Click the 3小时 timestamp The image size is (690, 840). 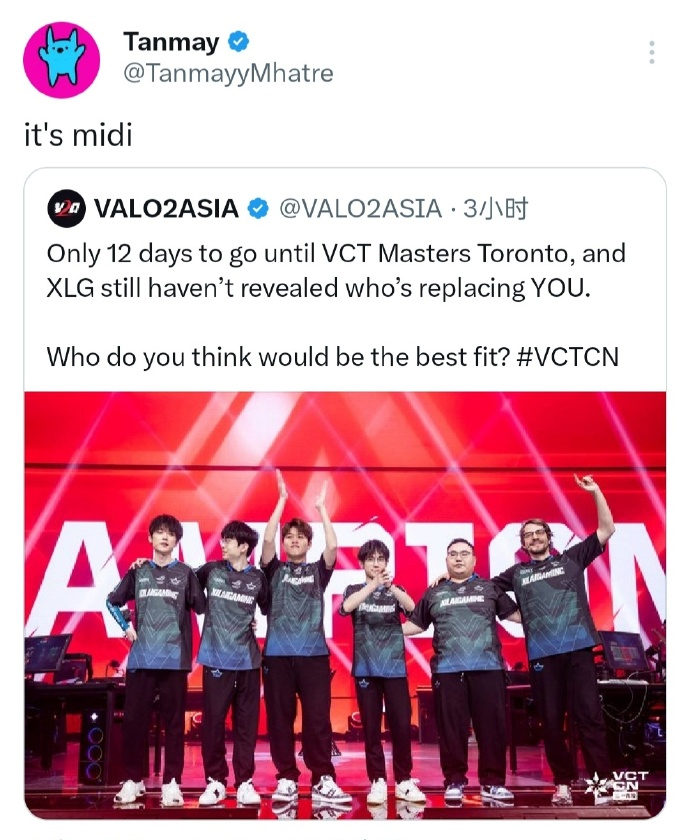(x=496, y=208)
